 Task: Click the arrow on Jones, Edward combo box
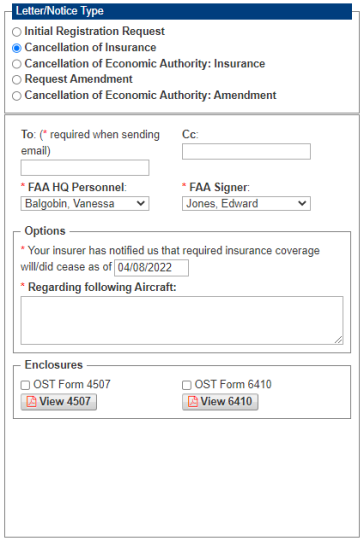(302, 204)
